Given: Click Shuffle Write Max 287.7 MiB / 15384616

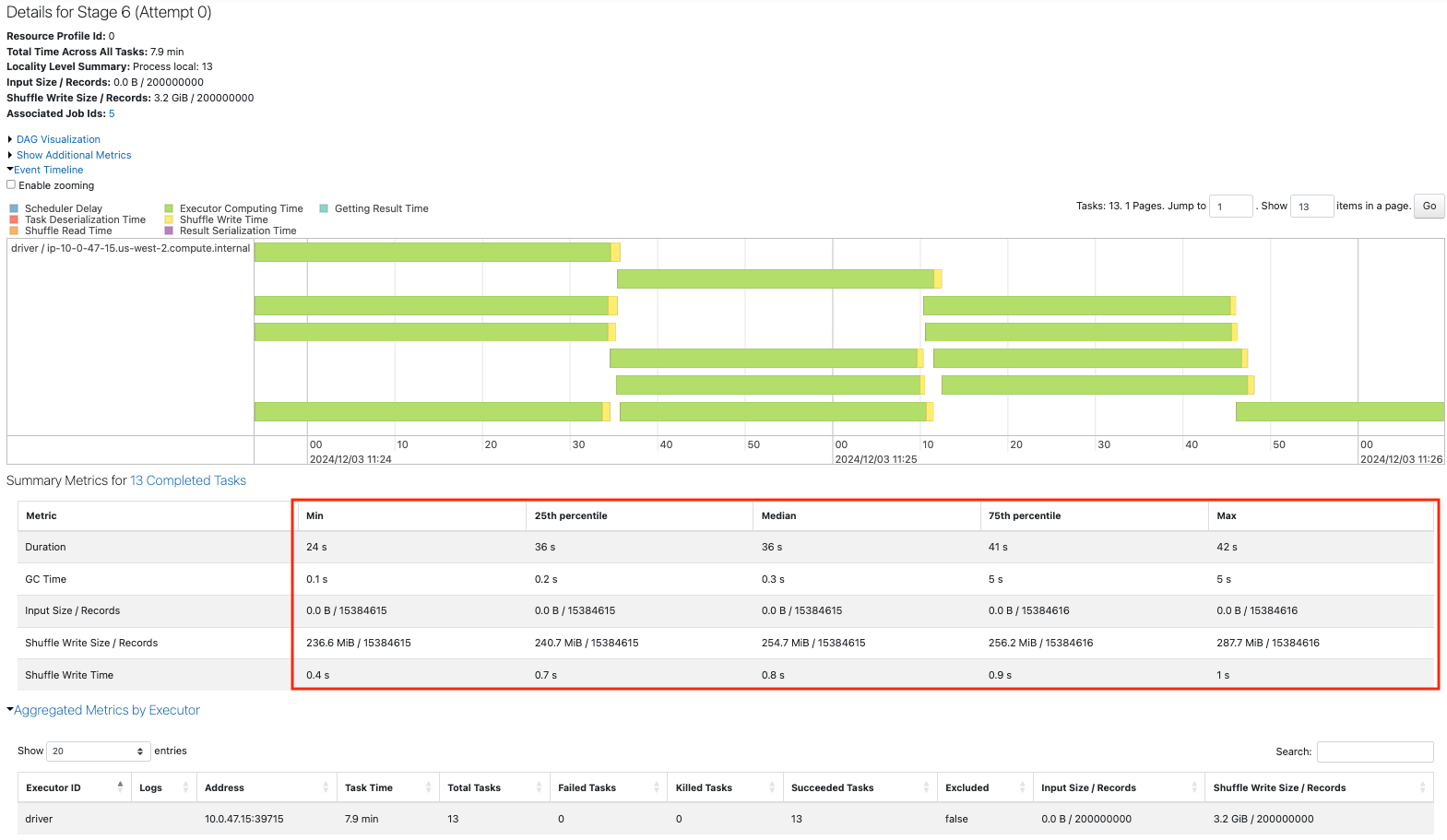Looking at the screenshot, I should tap(1268, 643).
